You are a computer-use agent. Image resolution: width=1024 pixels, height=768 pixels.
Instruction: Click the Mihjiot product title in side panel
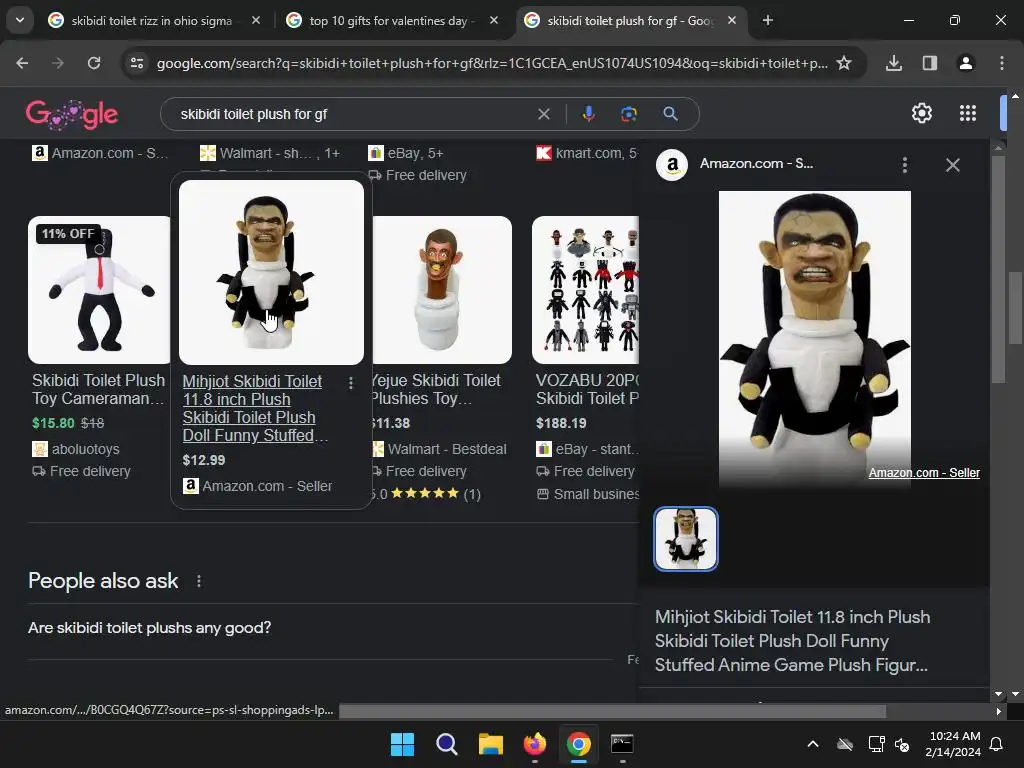coord(792,641)
